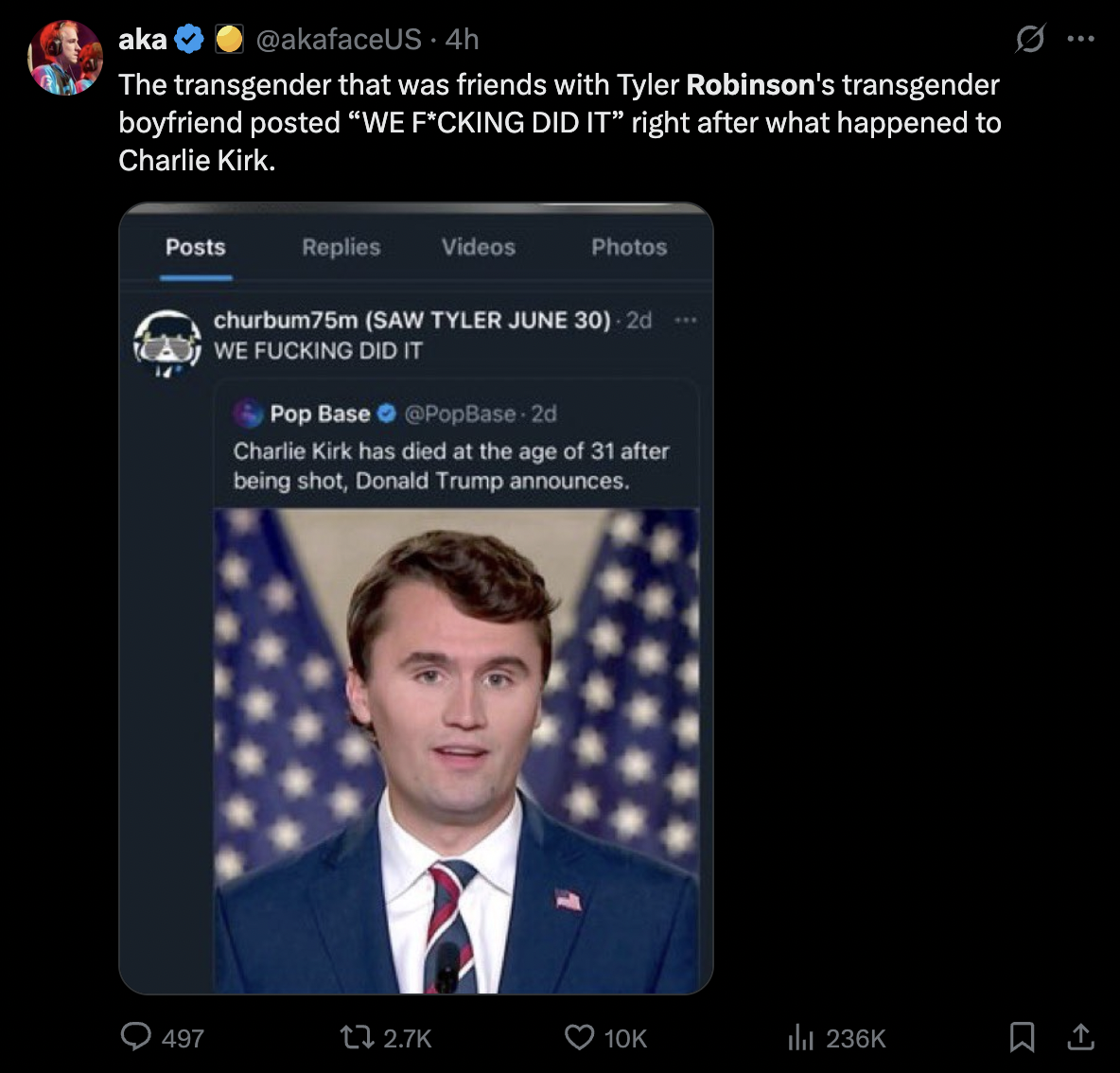
Task: Switch to the Photos tab
Action: pyautogui.click(x=629, y=247)
